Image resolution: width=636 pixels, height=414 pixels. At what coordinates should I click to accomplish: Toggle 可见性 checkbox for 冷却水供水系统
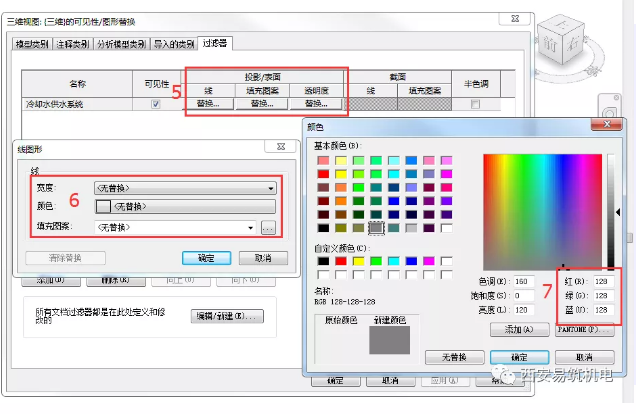tap(156, 104)
